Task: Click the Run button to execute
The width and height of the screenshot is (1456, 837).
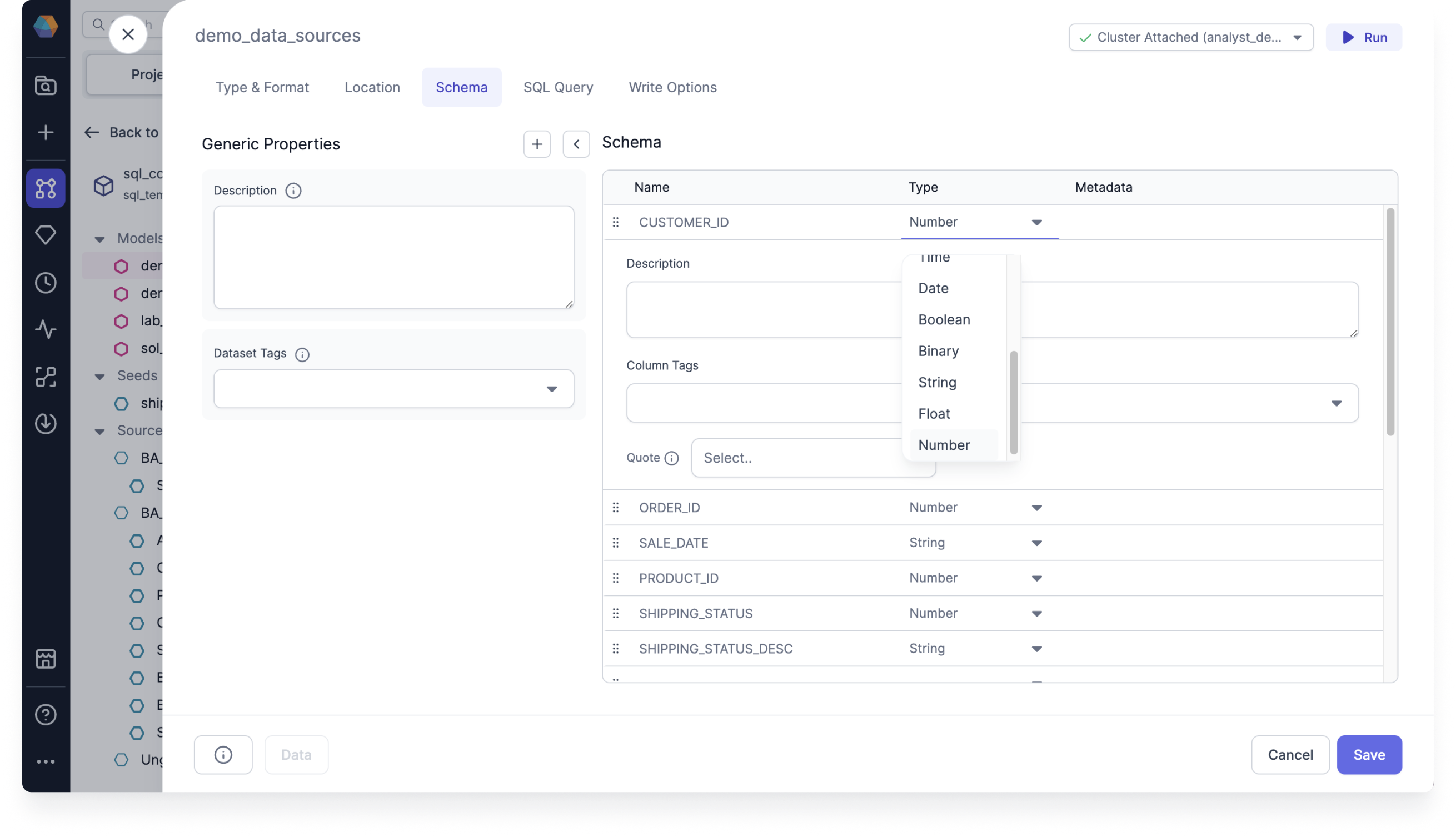Action: tap(1365, 37)
